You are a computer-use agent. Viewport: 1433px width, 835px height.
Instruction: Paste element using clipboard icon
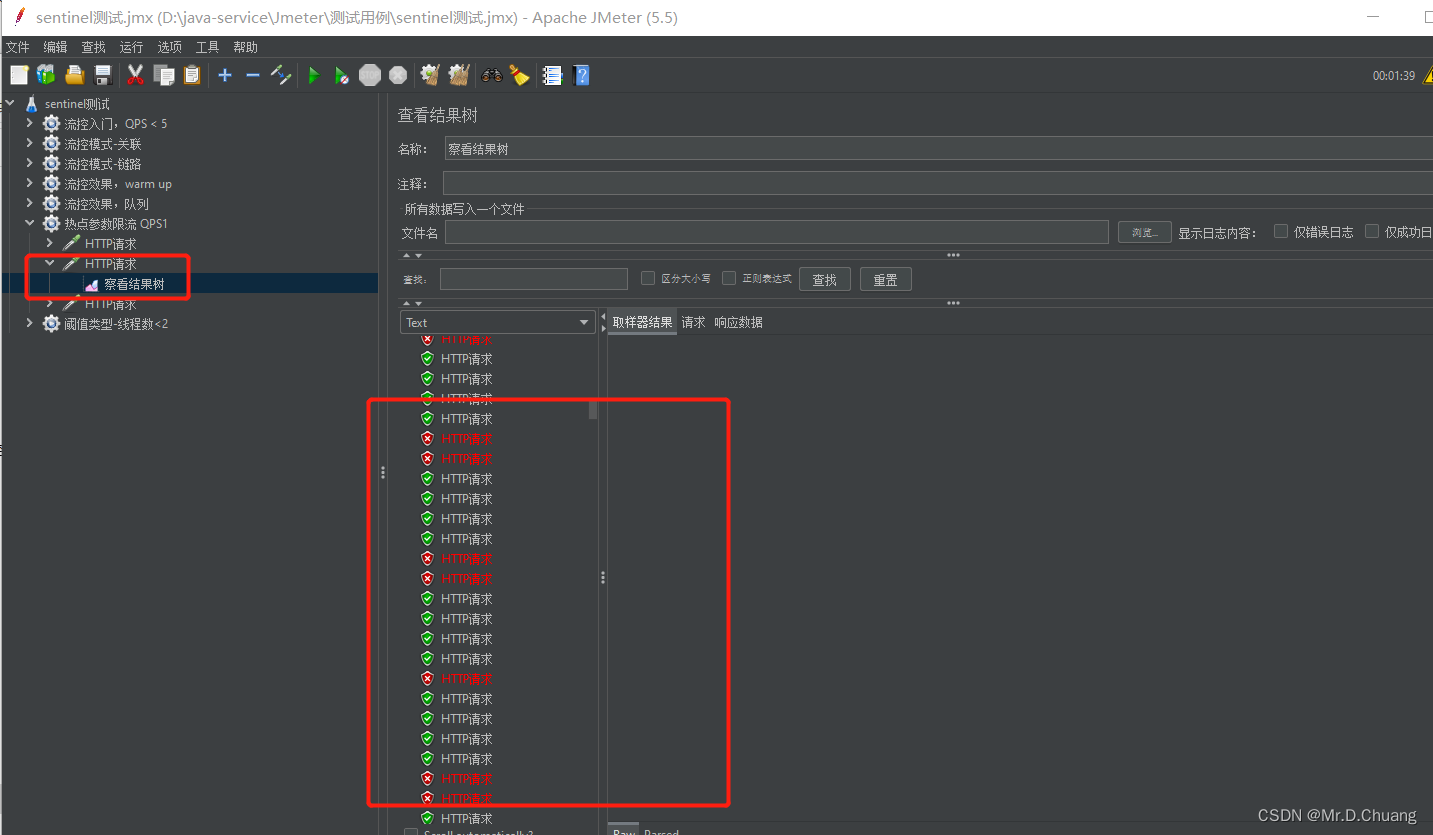coord(192,75)
